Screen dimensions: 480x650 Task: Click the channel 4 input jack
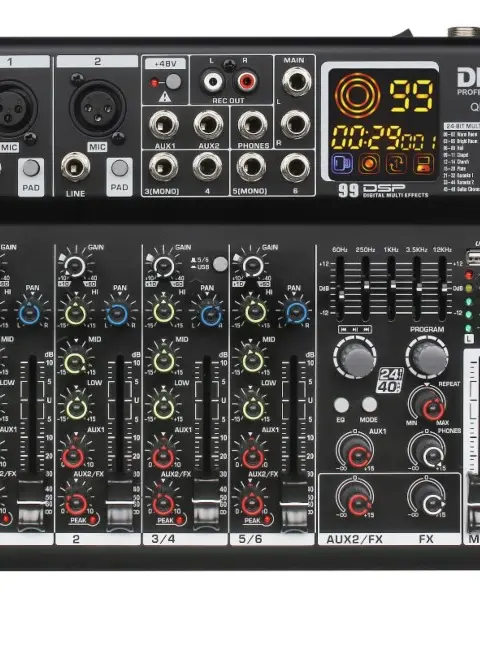[207, 167]
